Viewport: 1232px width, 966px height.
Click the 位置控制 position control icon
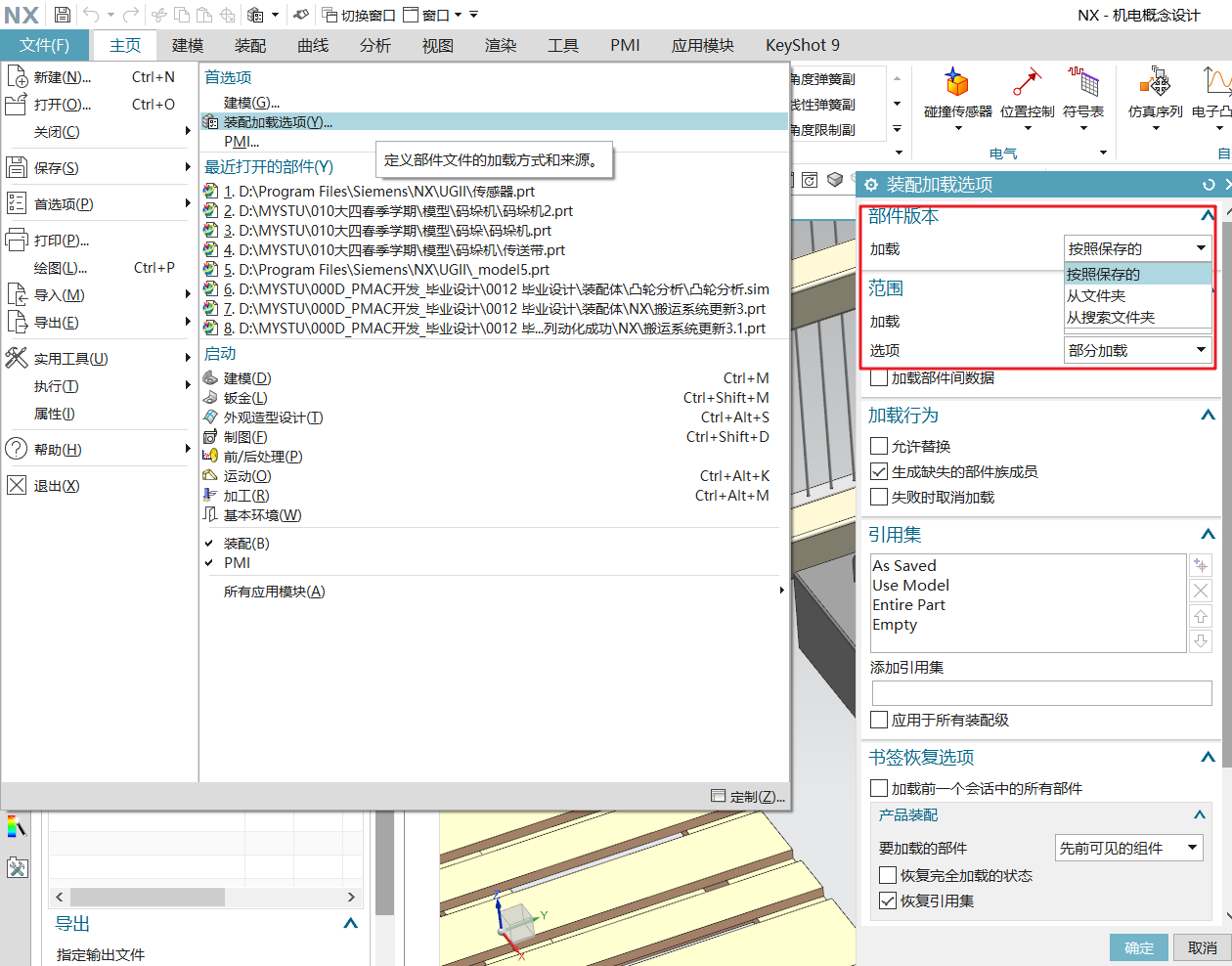1027,82
